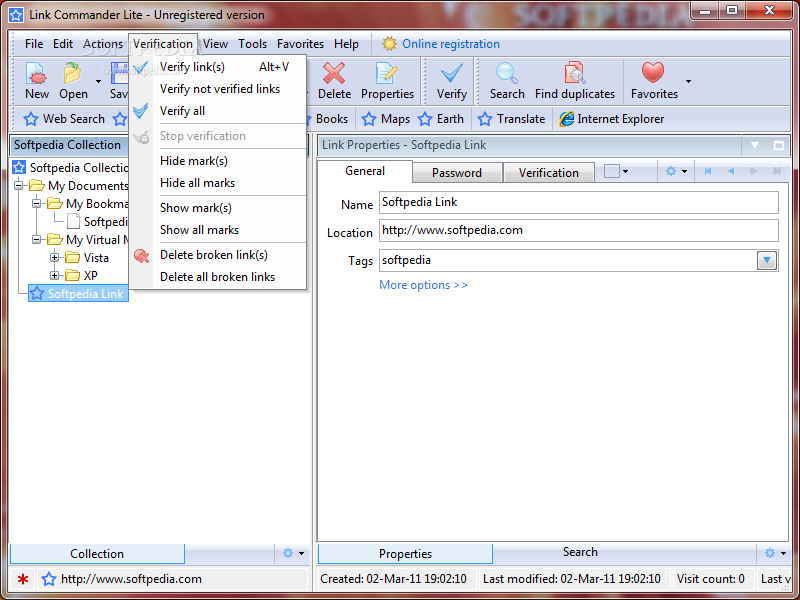
Task: Click the Delete broken link(s) menu icon
Action: (x=141, y=255)
